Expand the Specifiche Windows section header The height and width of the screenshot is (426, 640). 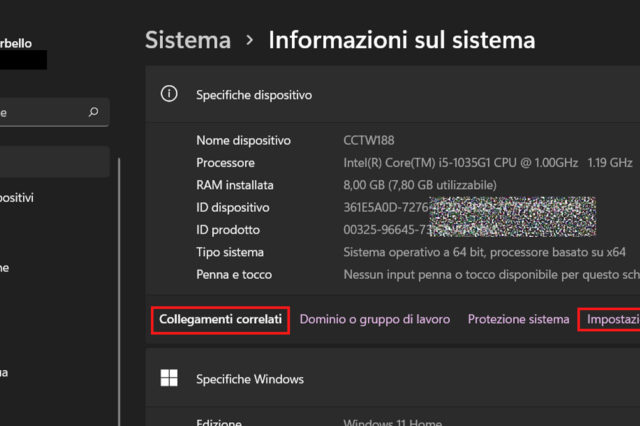coord(393,378)
